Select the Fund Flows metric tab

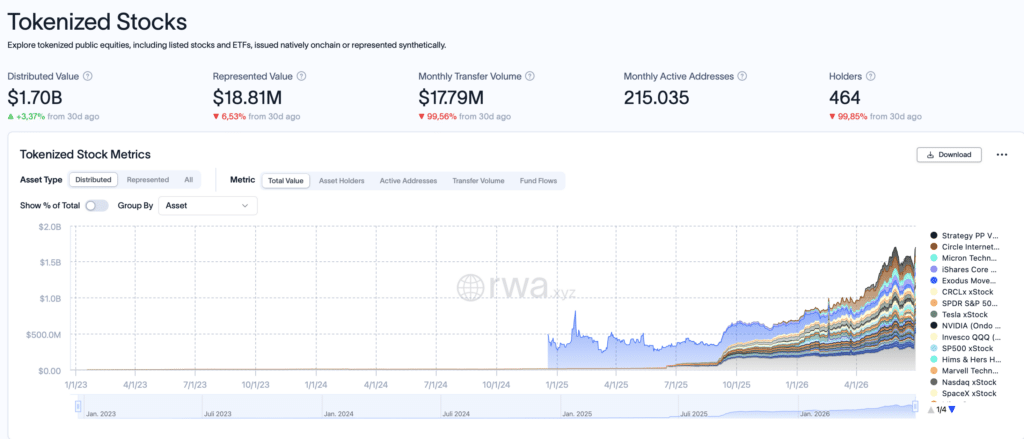tap(538, 180)
